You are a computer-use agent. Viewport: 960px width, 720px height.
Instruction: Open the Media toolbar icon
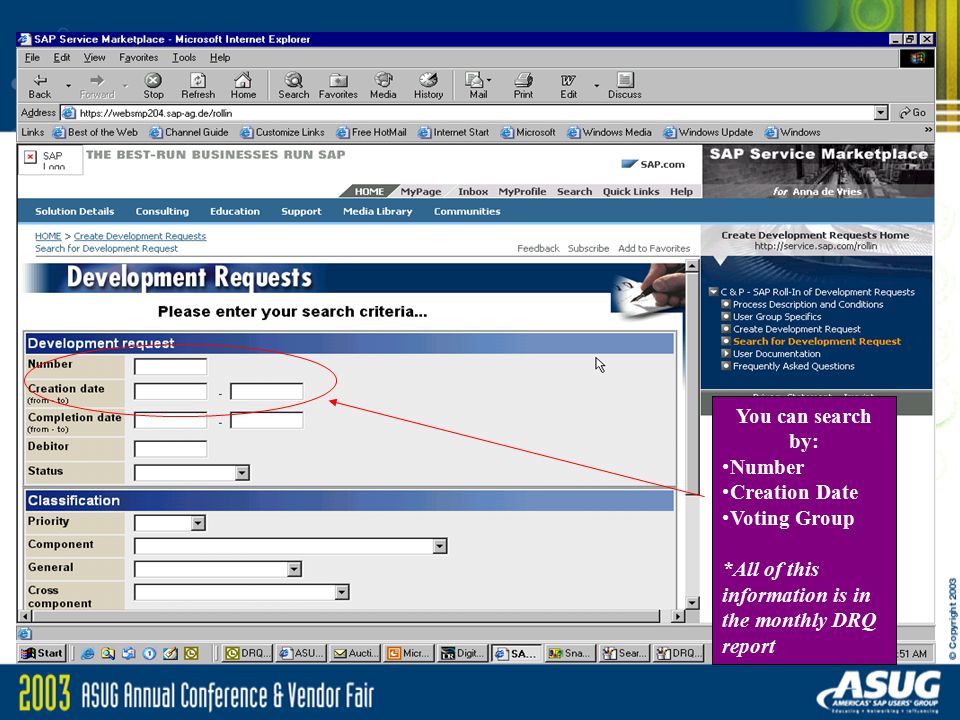point(383,86)
